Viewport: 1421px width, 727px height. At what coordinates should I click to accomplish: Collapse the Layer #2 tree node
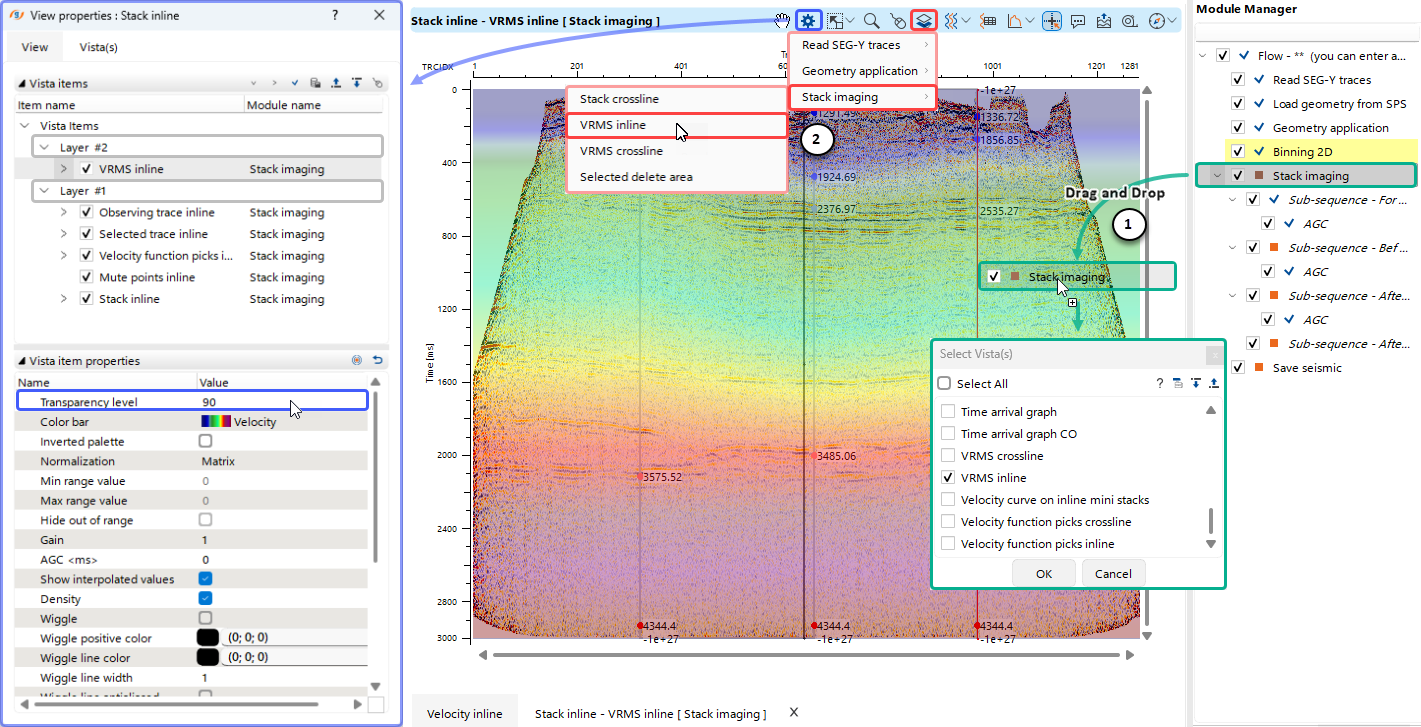tap(44, 147)
